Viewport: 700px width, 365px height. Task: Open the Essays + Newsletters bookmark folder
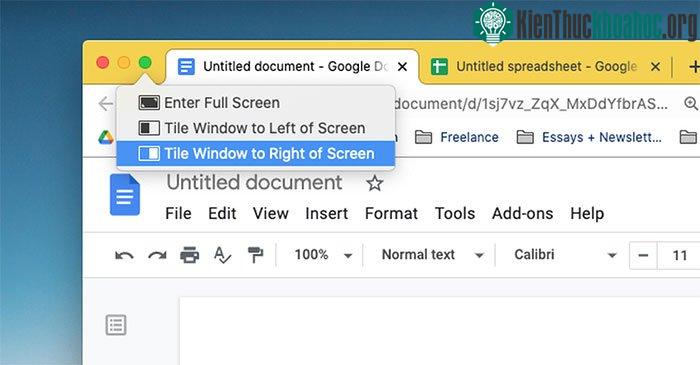[589, 137]
